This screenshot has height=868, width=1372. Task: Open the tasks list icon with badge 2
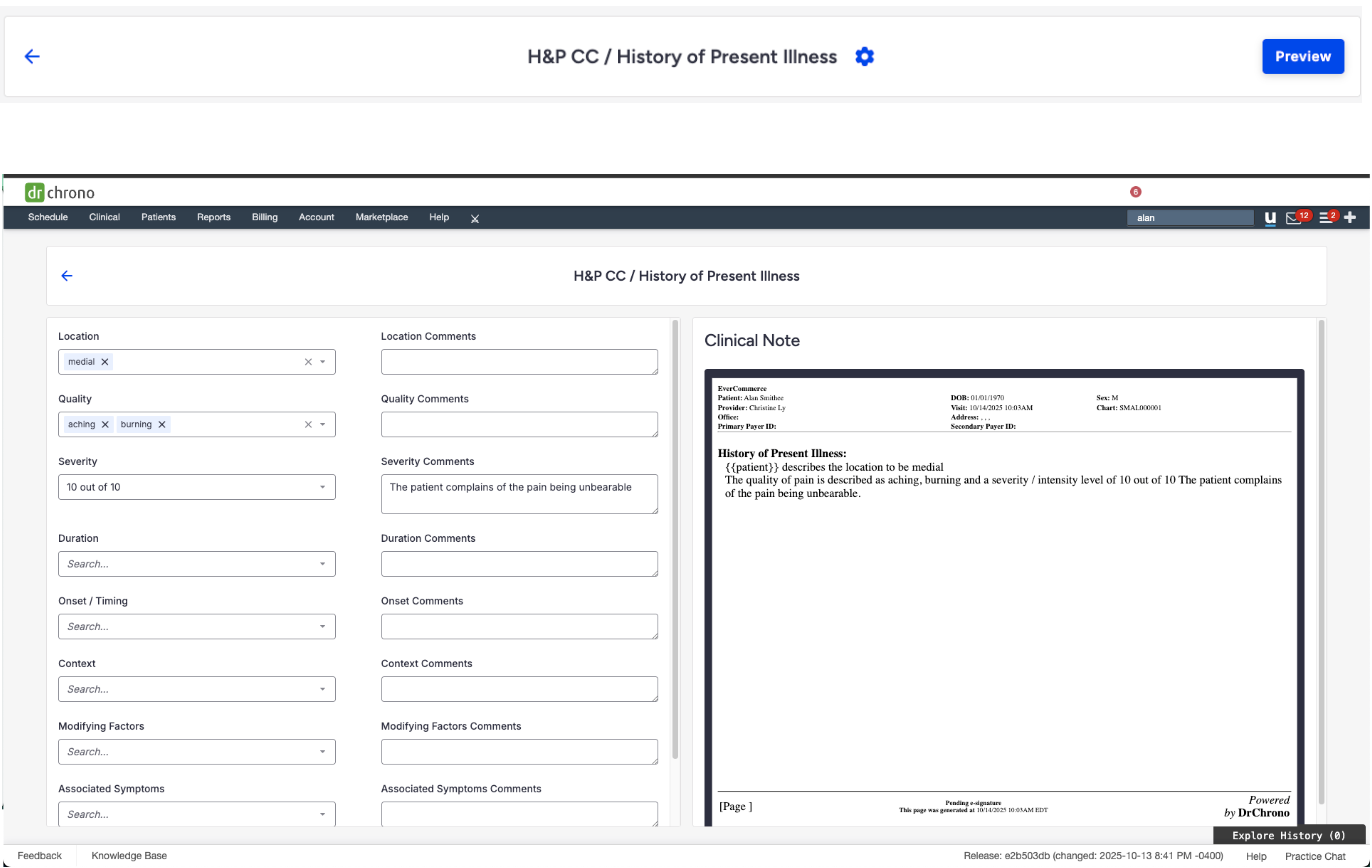point(1328,217)
